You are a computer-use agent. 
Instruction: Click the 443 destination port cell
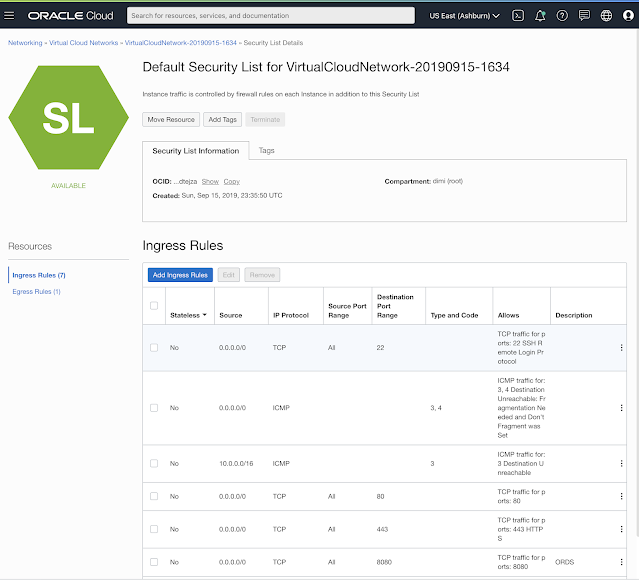click(382, 529)
